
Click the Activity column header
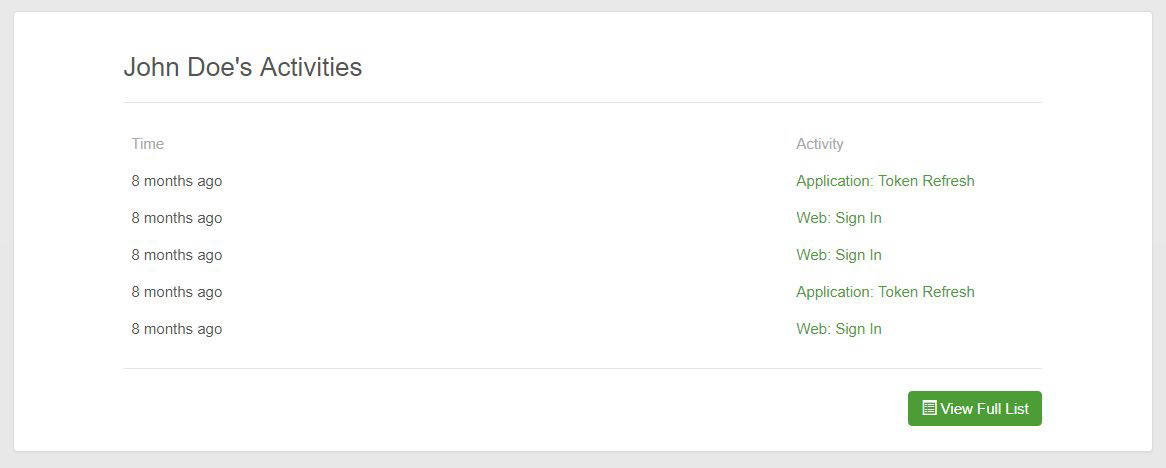tap(819, 144)
